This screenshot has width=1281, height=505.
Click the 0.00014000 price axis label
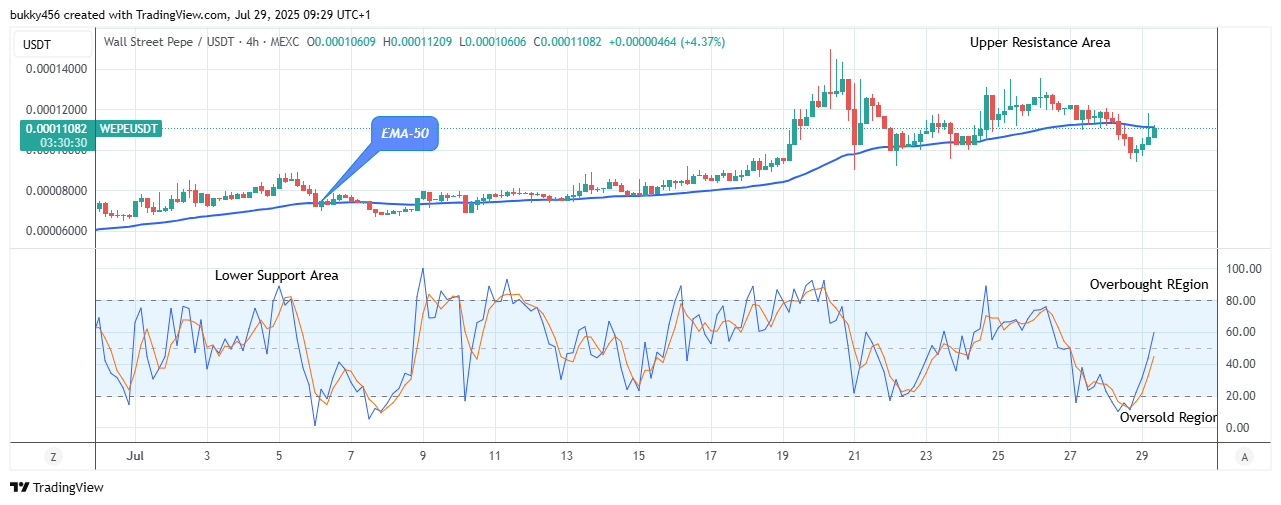coord(56,69)
